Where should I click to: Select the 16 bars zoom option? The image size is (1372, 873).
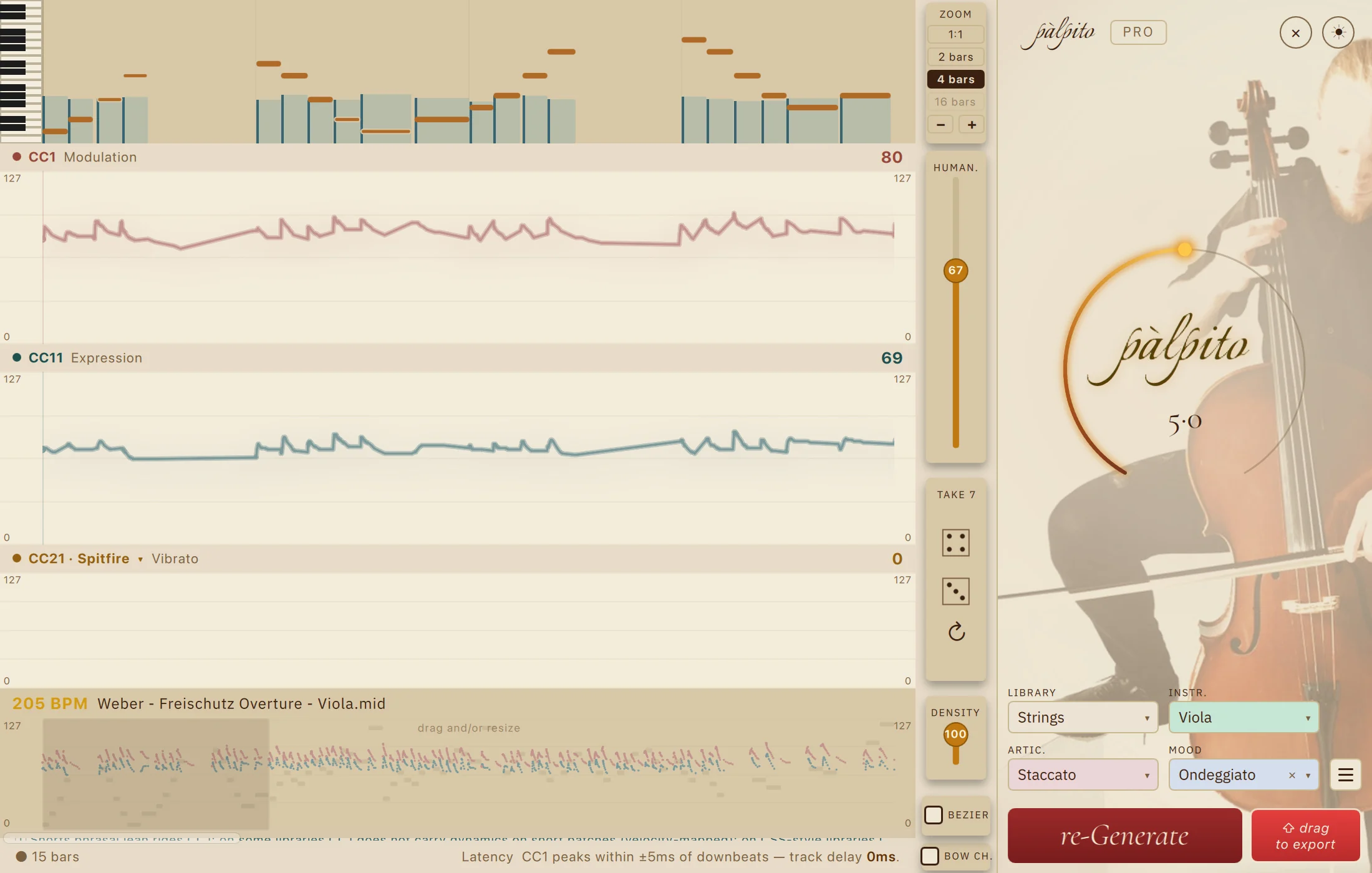[x=955, y=102]
